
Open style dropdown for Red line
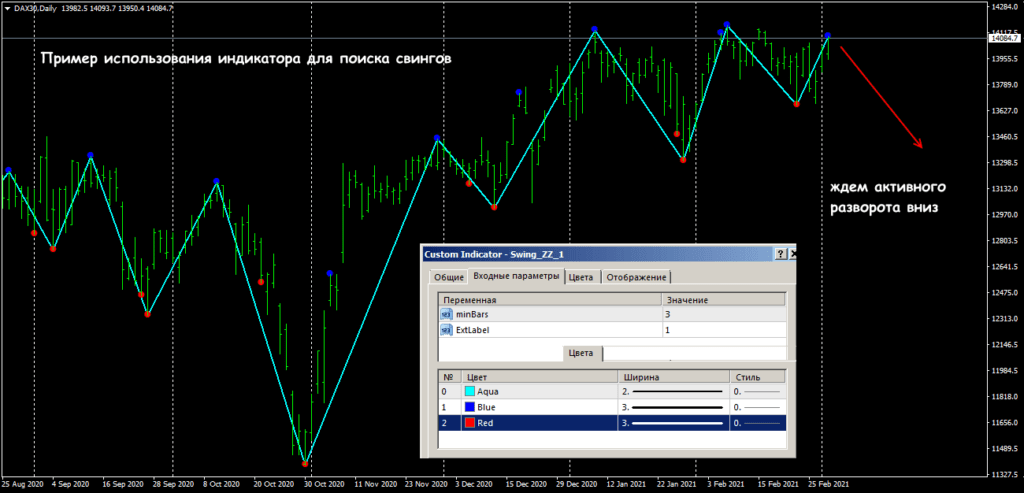click(758, 424)
